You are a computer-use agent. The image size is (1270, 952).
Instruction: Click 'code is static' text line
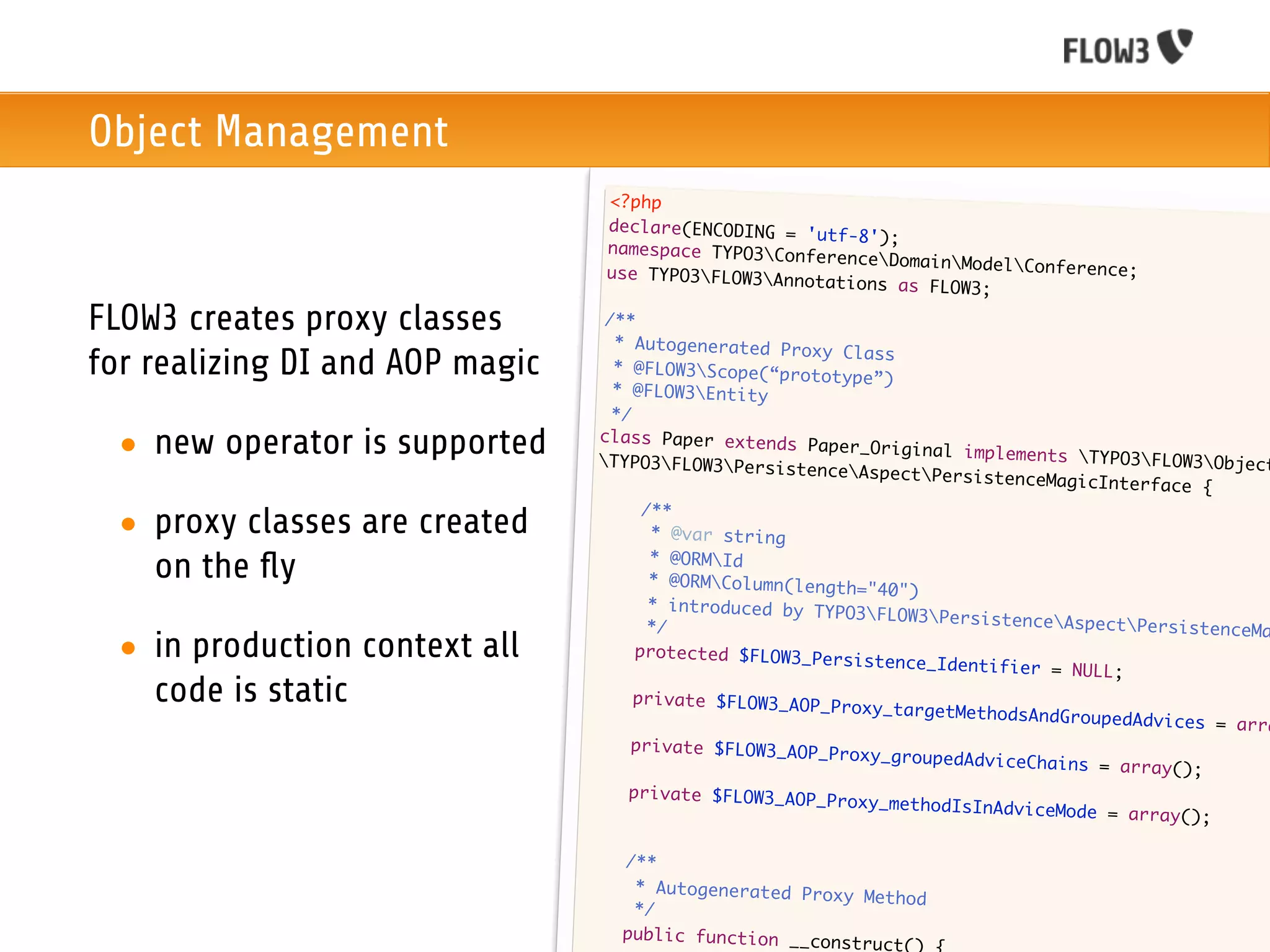pyautogui.click(x=251, y=690)
